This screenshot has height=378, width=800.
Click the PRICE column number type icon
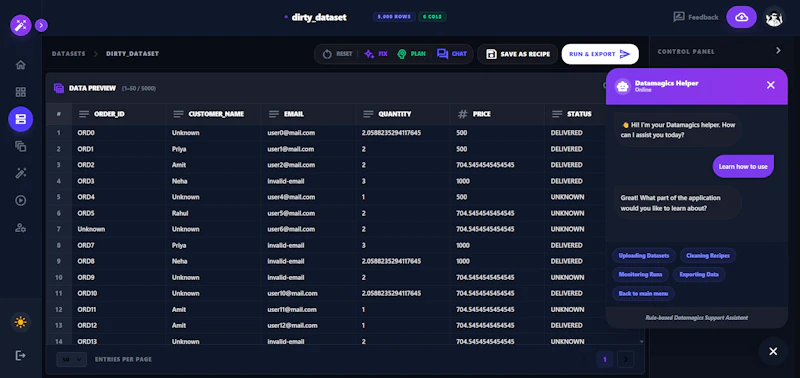coord(462,114)
